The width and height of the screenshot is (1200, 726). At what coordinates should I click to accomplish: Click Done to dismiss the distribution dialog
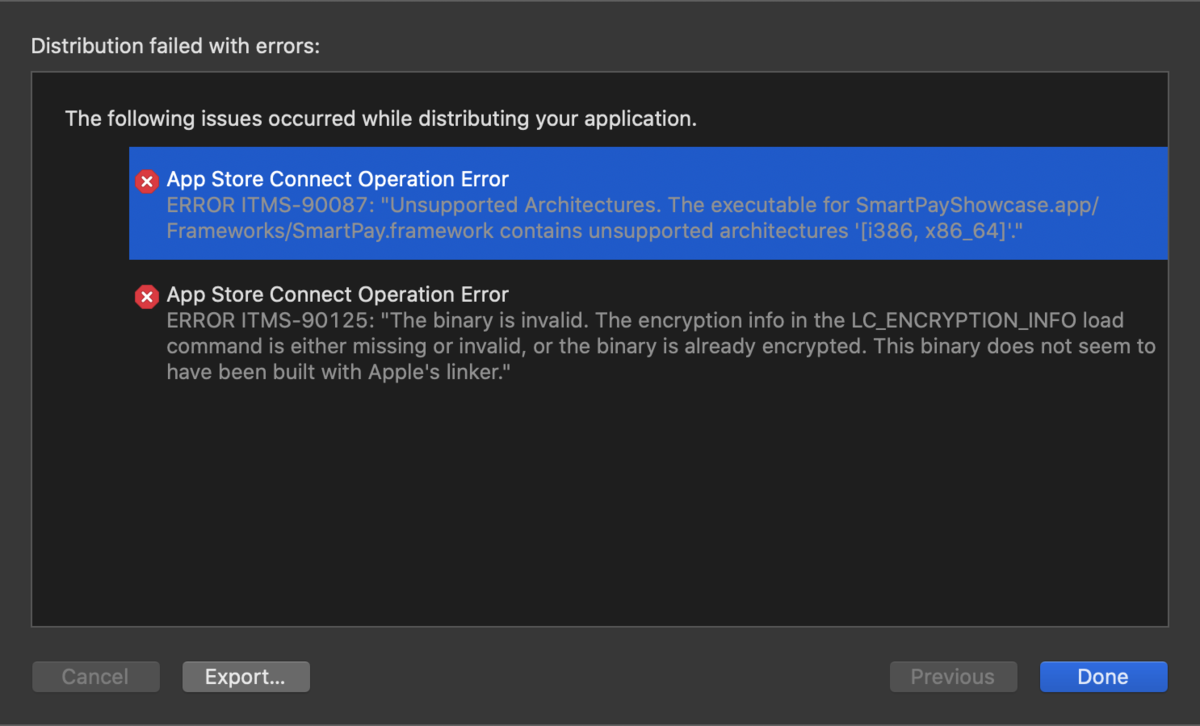(1103, 676)
